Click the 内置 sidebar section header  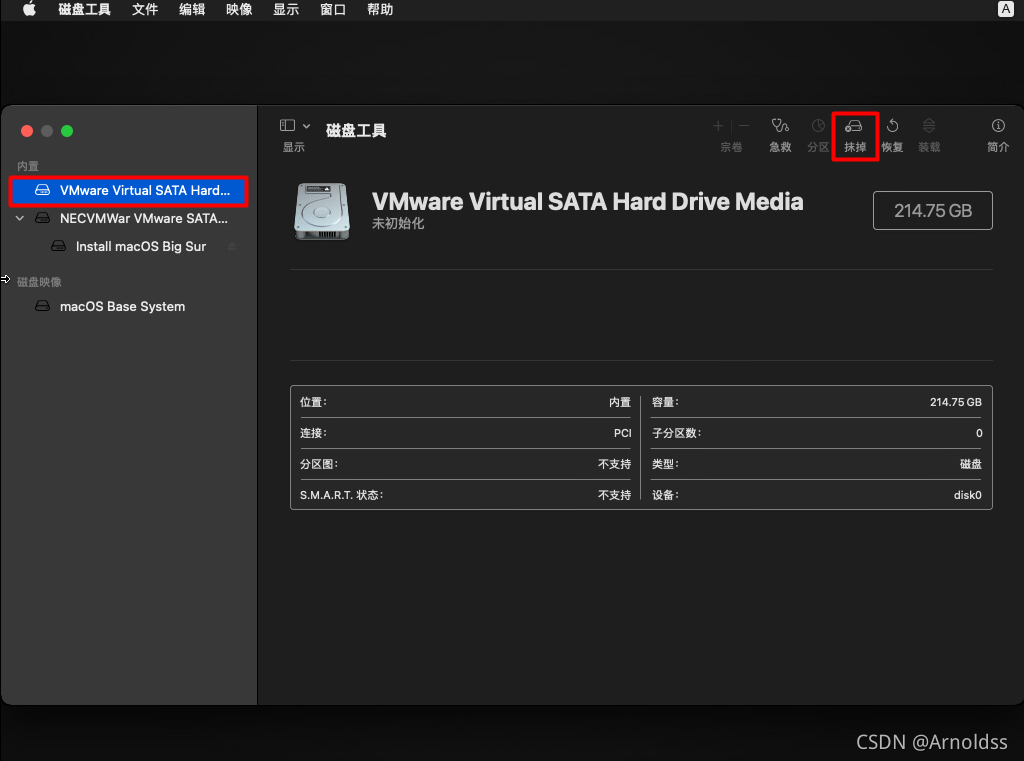(x=28, y=166)
